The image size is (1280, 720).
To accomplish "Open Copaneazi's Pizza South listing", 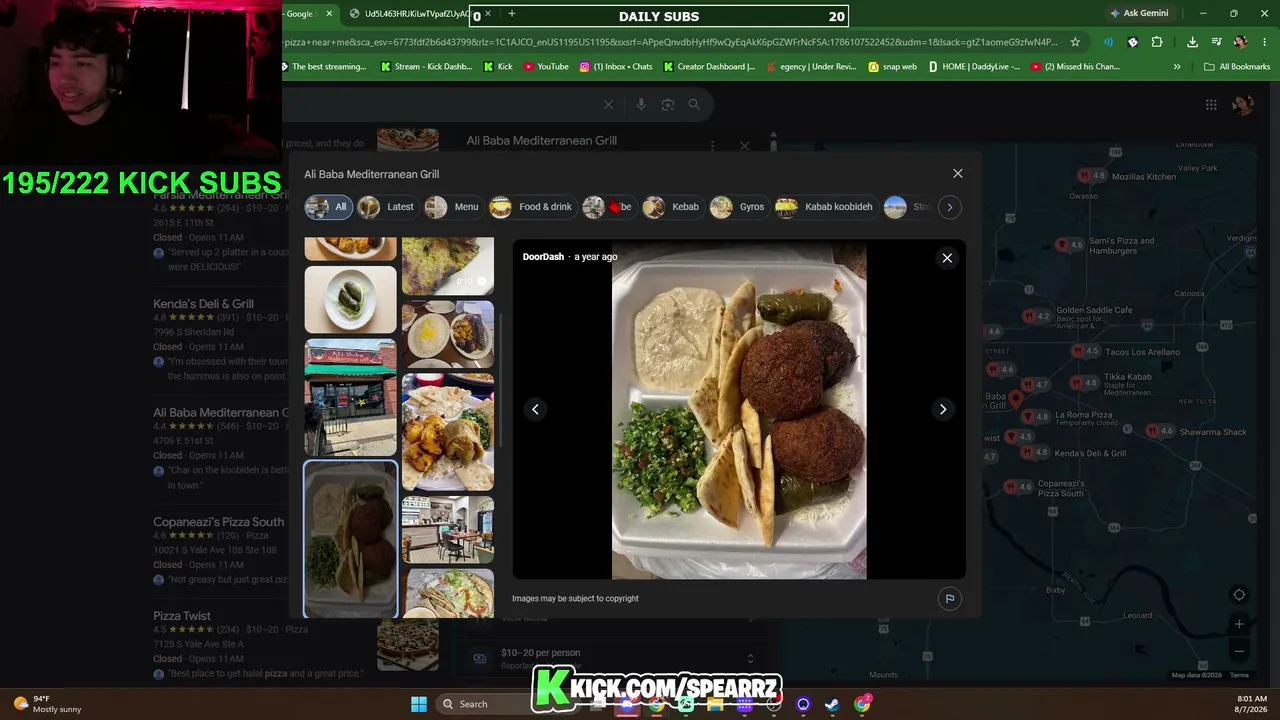I will coord(218,522).
